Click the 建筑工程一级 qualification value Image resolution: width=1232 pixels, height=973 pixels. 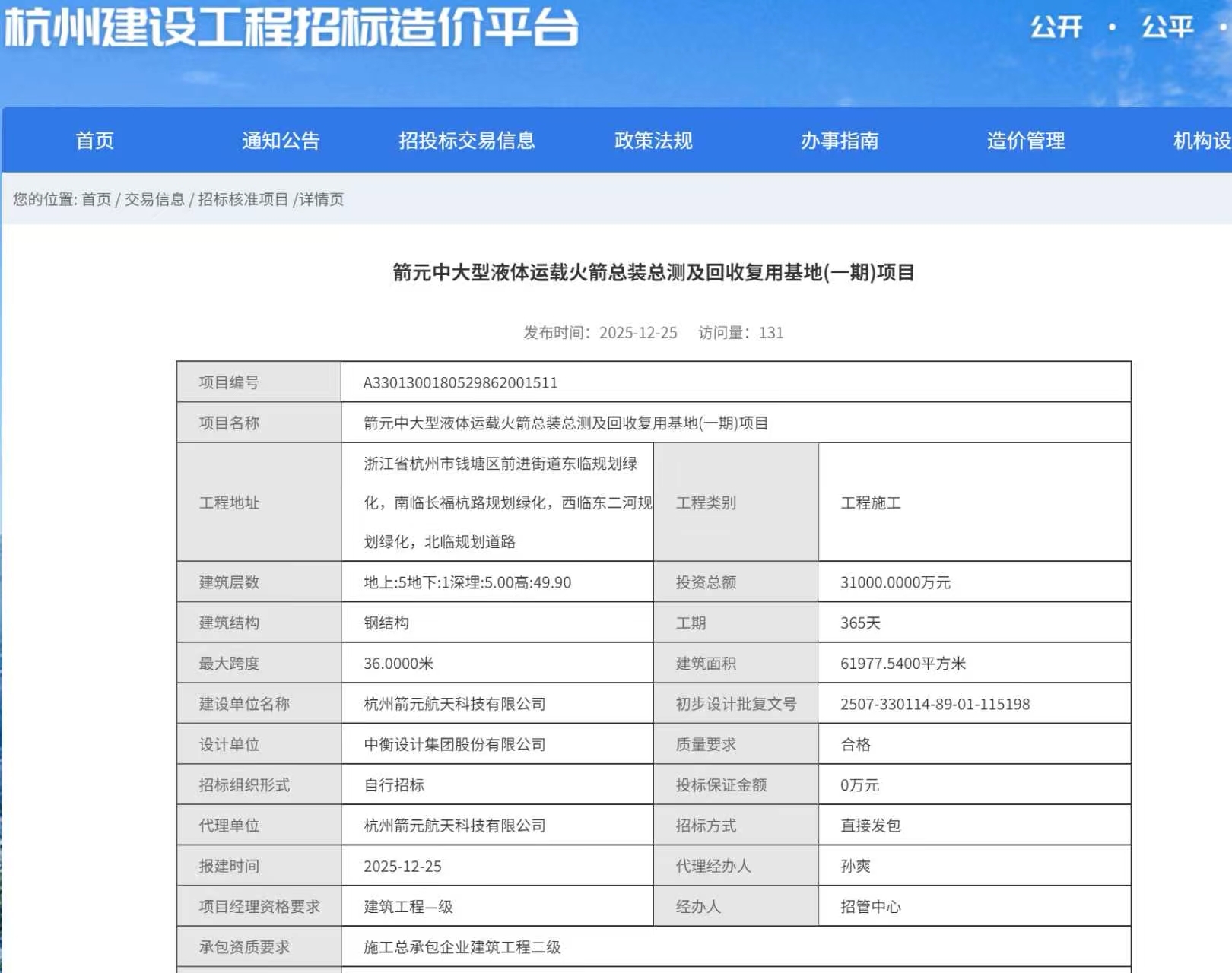tap(408, 907)
